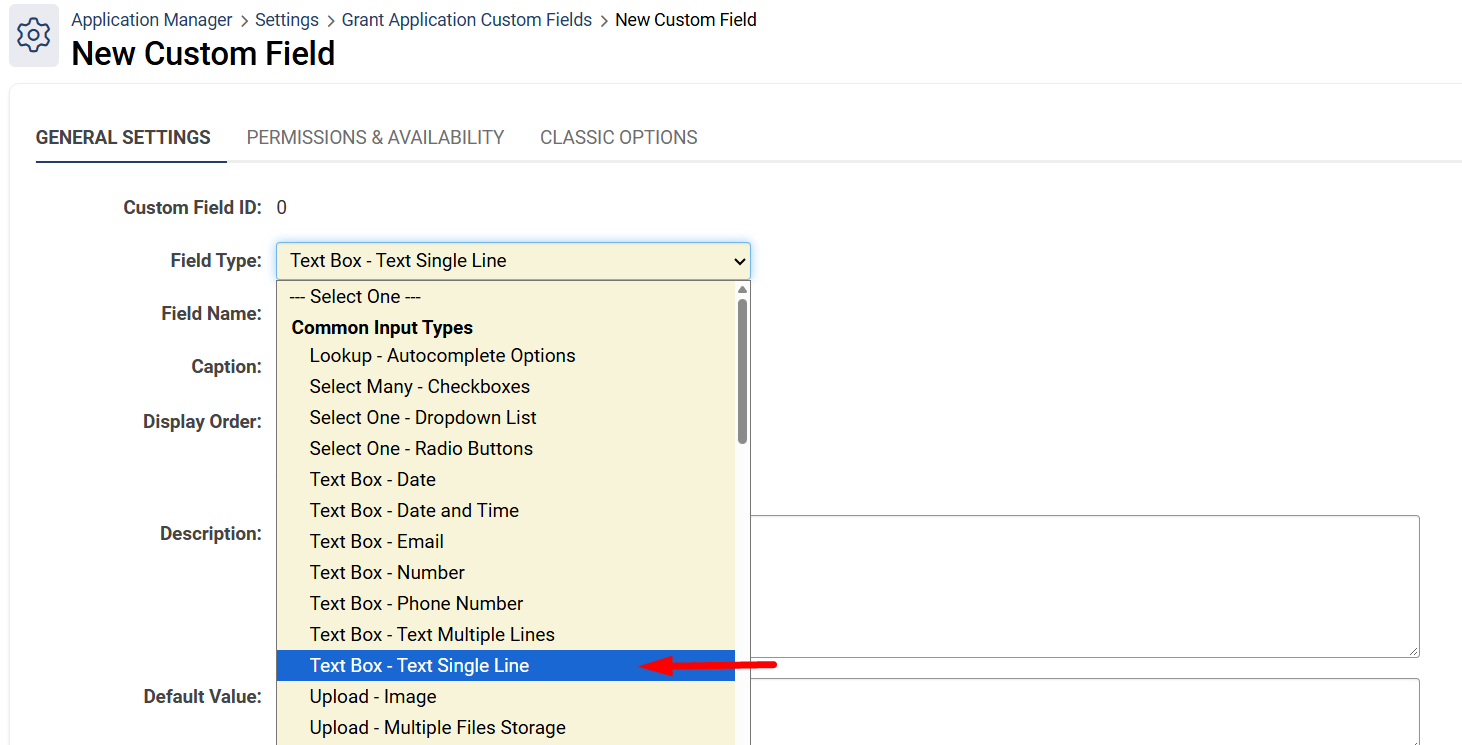1462x745 pixels.
Task: Select the Text Box - Date option
Action: 506,480
